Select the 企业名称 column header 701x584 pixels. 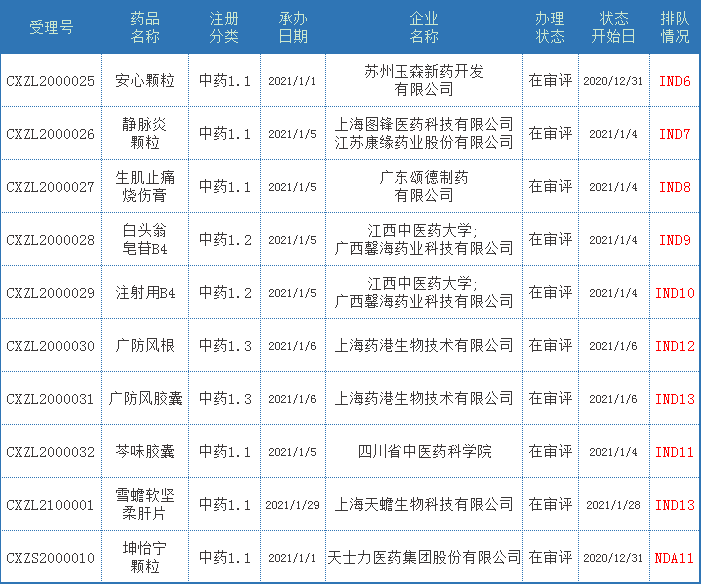click(x=424, y=27)
